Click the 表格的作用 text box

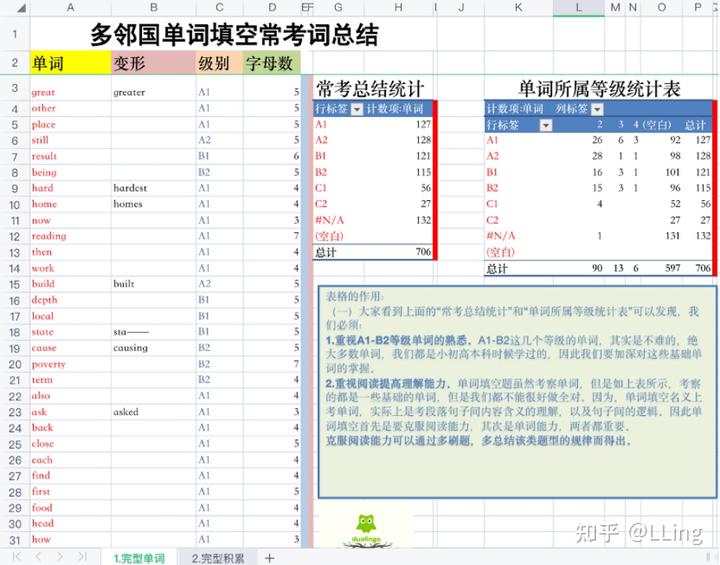click(517, 391)
